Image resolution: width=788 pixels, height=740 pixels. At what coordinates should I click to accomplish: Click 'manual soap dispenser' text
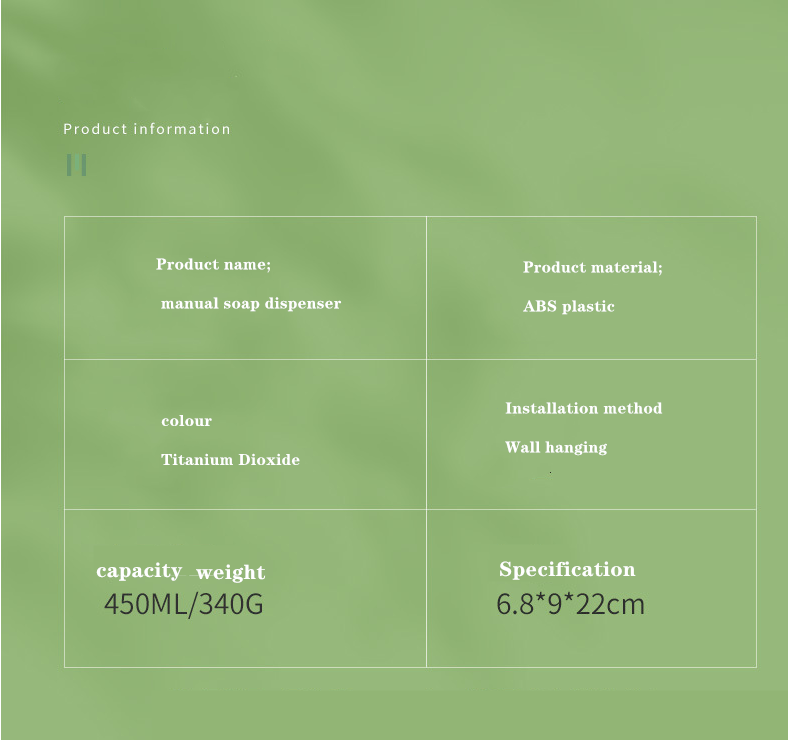[x=251, y=304]
